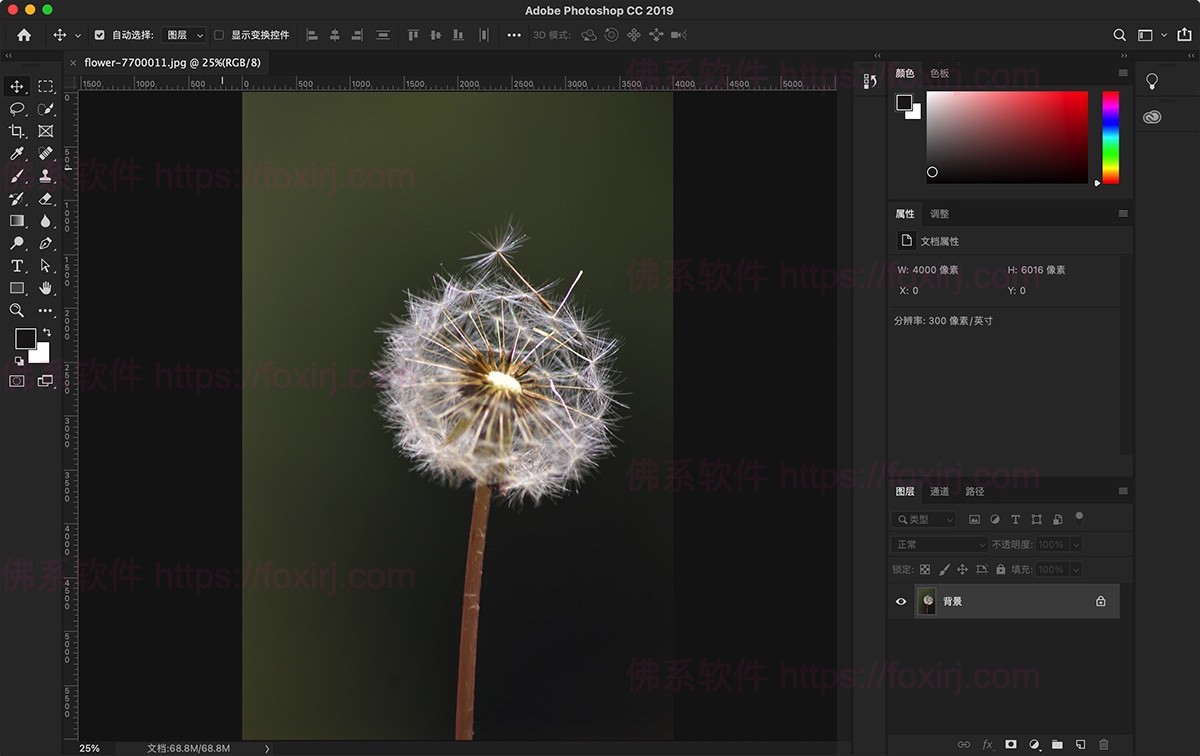This screenshot has width=1200, height=756.
Task: Check the 显示变换控件 checkbox
Action: [217, 34]
